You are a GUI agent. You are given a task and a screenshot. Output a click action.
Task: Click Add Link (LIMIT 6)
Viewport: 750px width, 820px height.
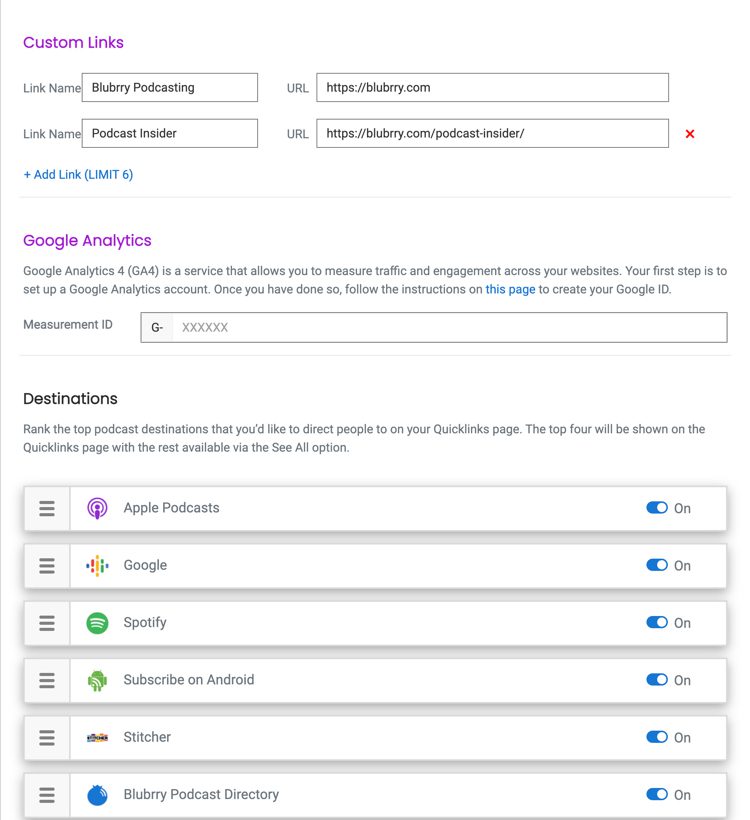coord(78,175)
